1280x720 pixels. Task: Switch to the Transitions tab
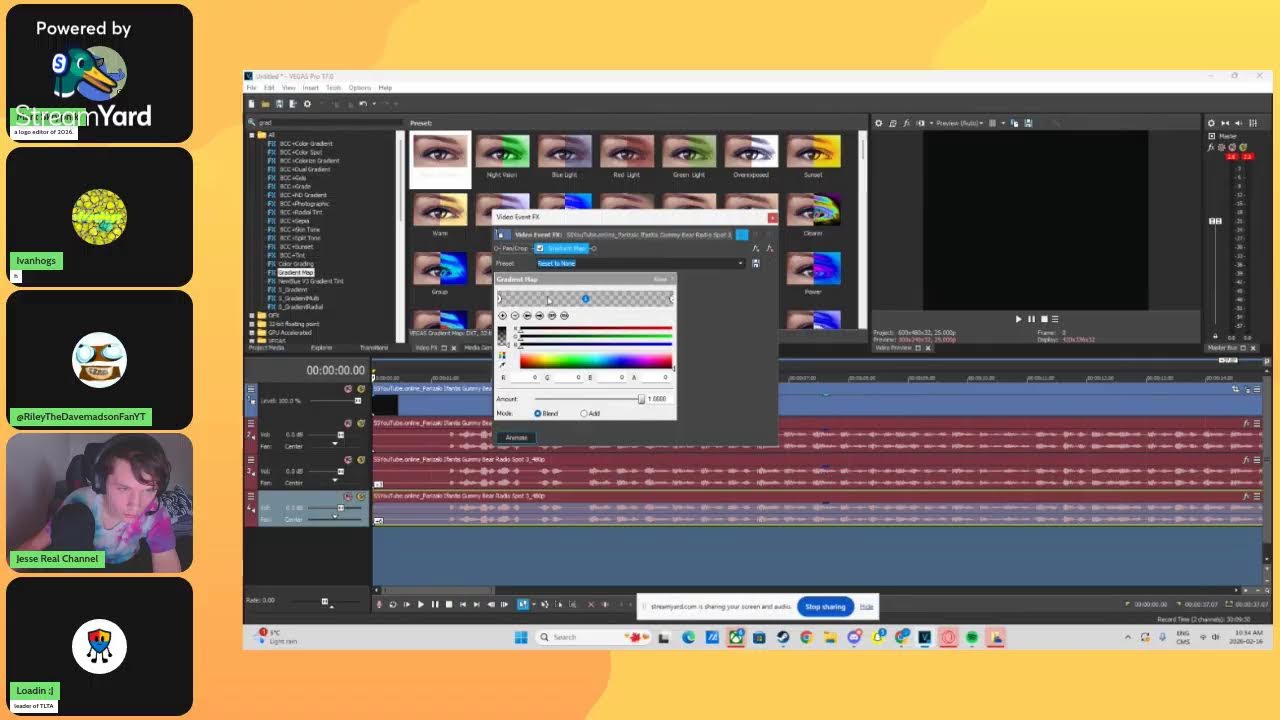coord(374,348)
